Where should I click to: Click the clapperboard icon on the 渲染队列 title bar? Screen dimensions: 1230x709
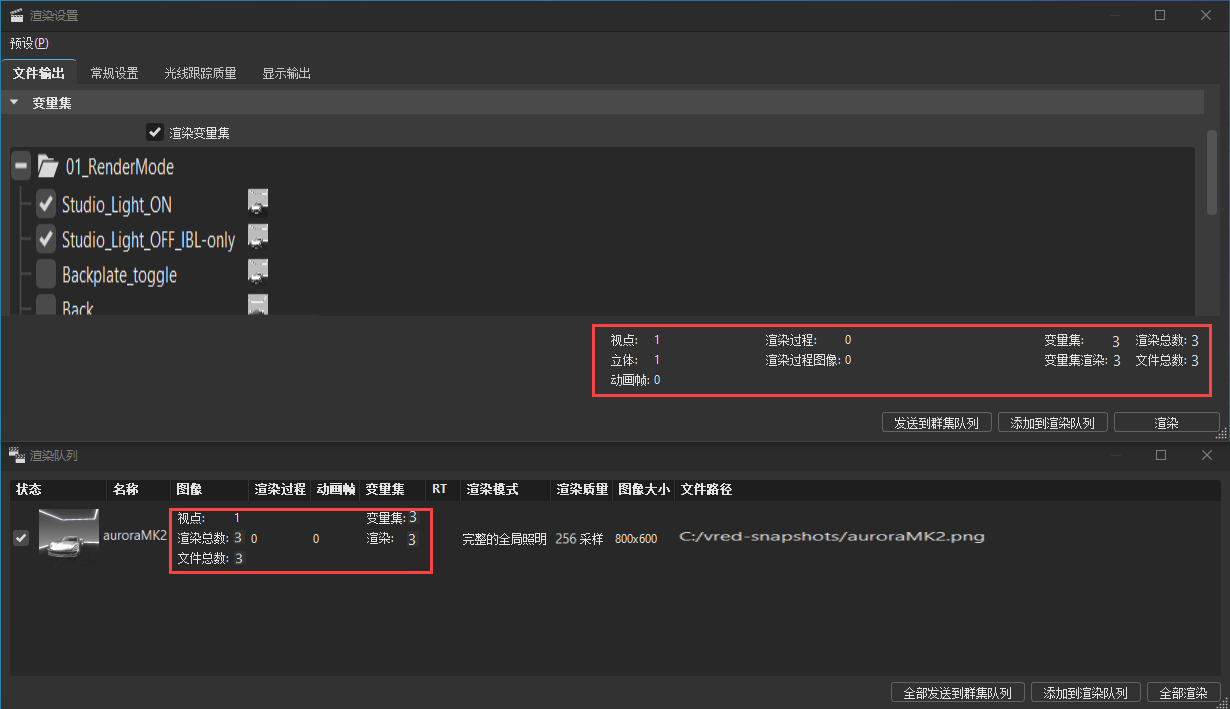tap(16, 455)
